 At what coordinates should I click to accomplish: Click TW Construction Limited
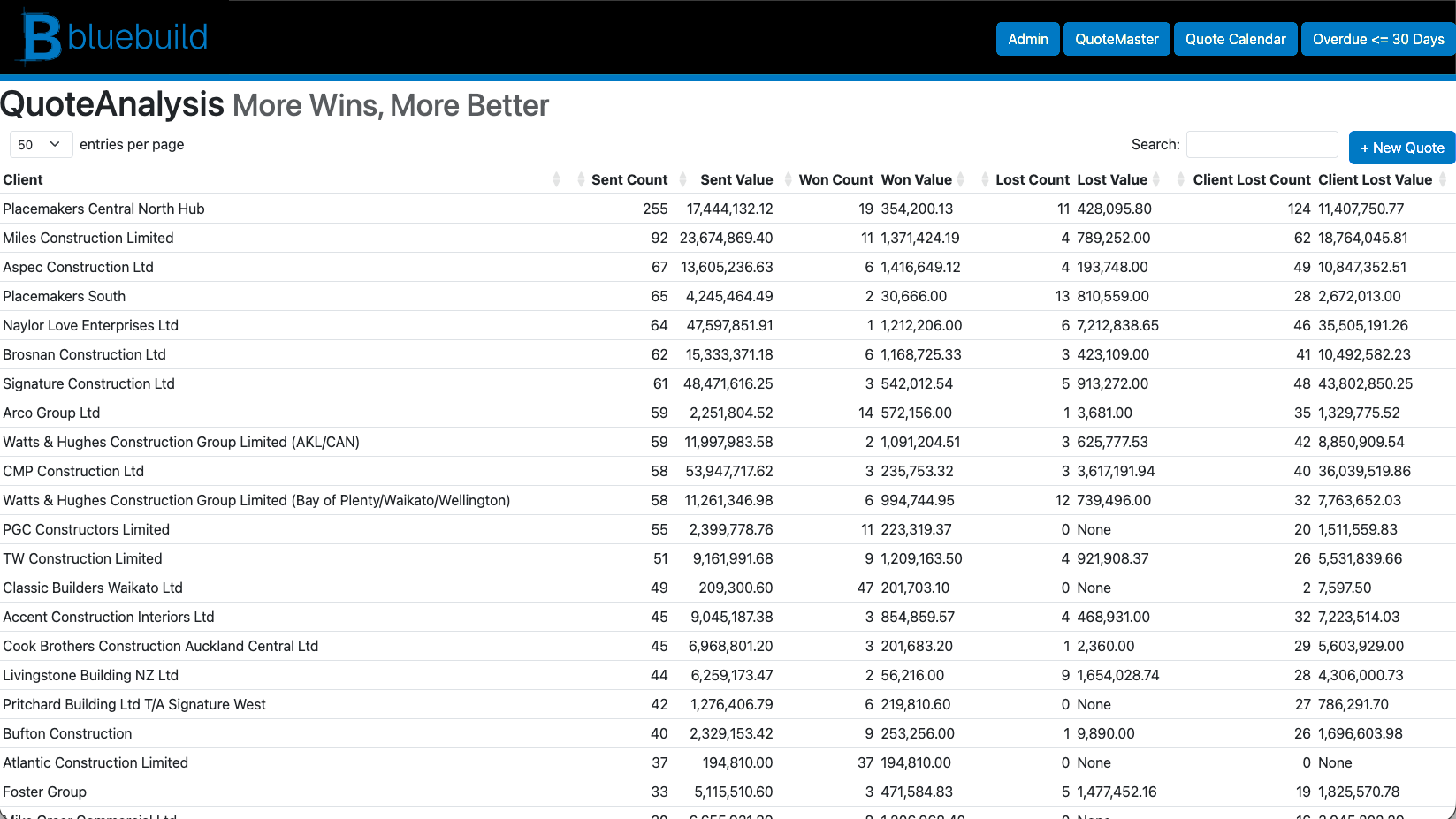82,558
